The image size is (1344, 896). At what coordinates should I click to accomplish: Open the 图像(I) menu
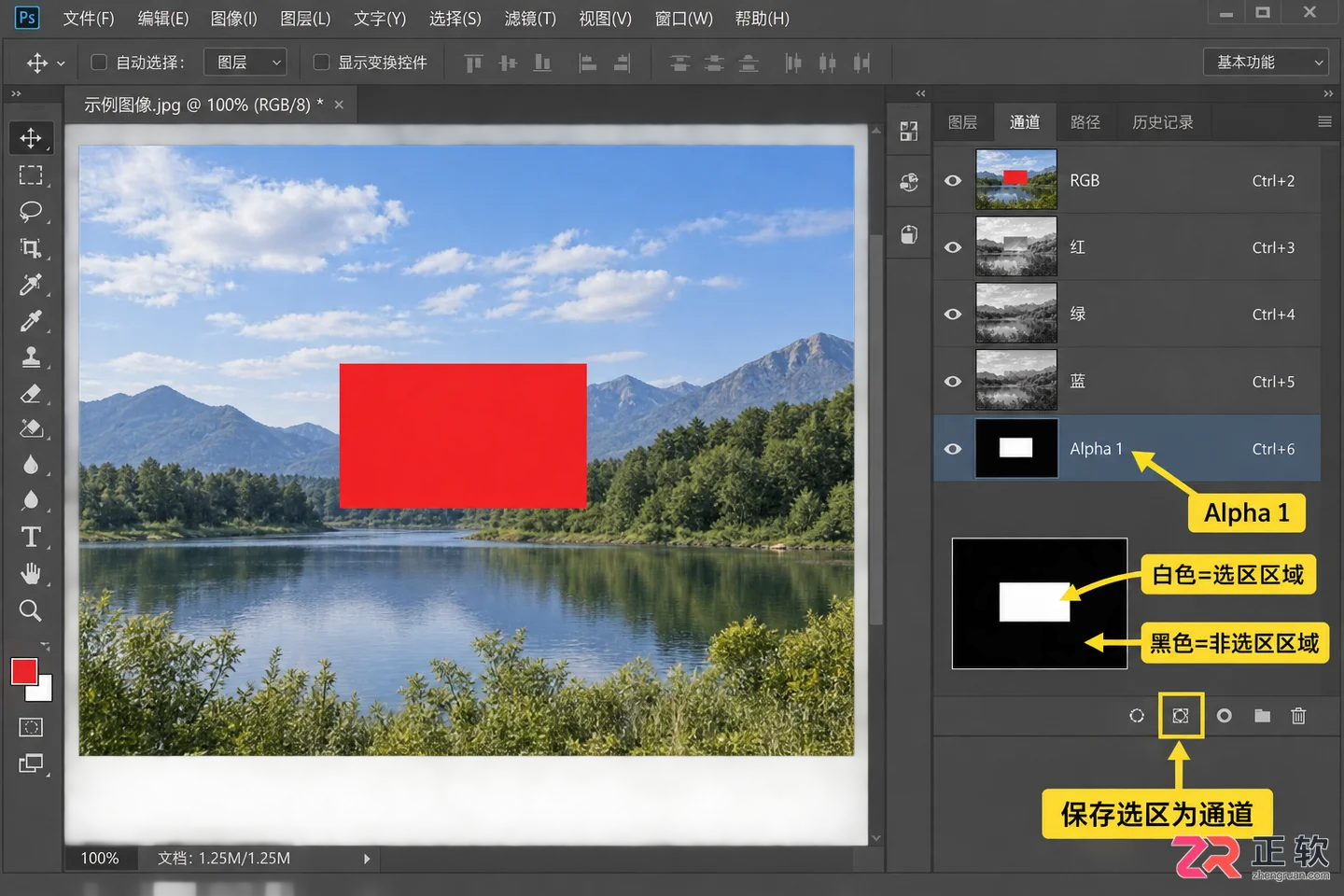tap(233, 19)
